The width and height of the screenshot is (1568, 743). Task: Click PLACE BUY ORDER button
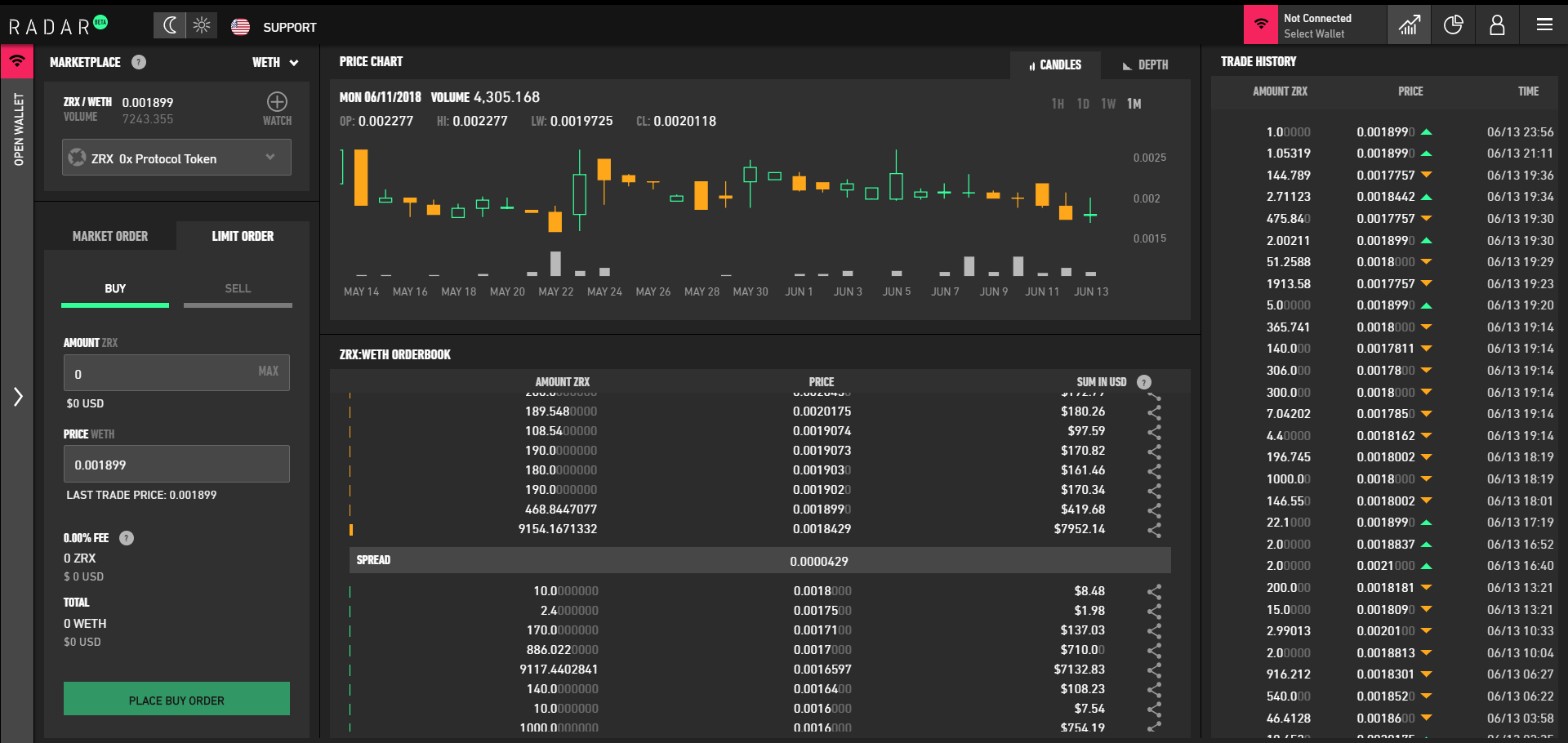pyautogui.click(x=176, y=699)
